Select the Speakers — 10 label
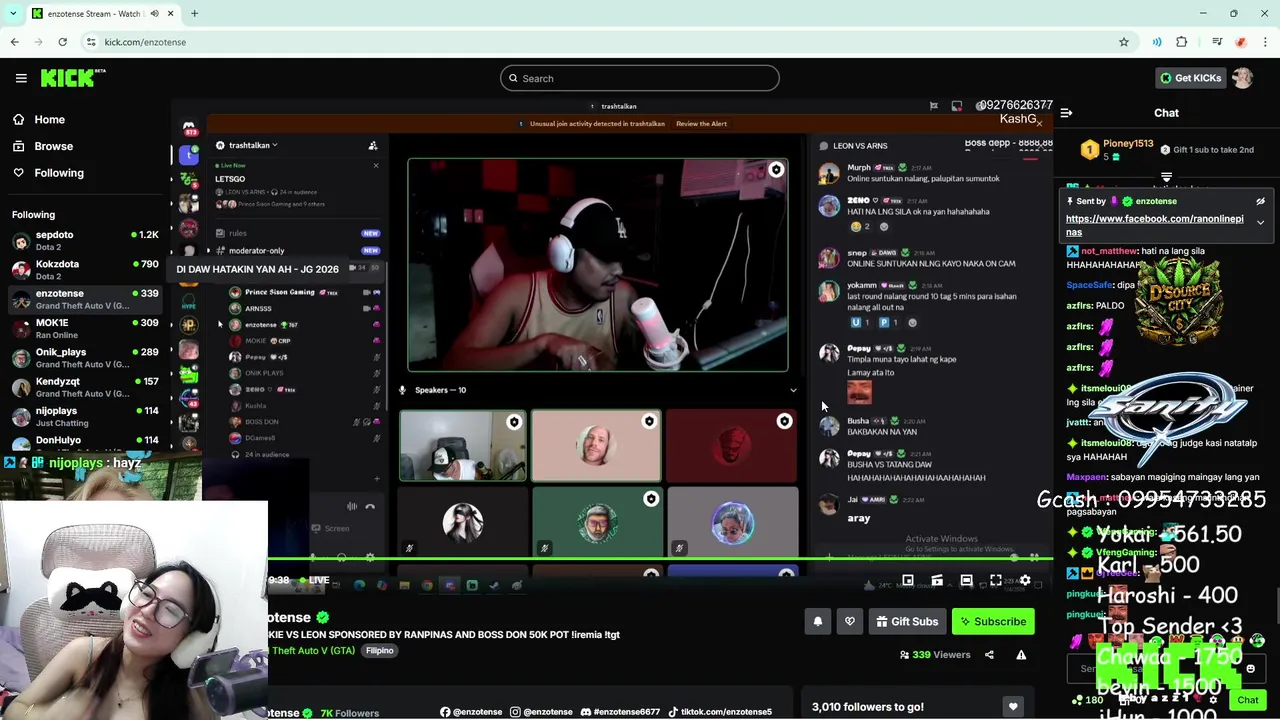The height and width of the screenshot is (720, 1280). (440, 390)
